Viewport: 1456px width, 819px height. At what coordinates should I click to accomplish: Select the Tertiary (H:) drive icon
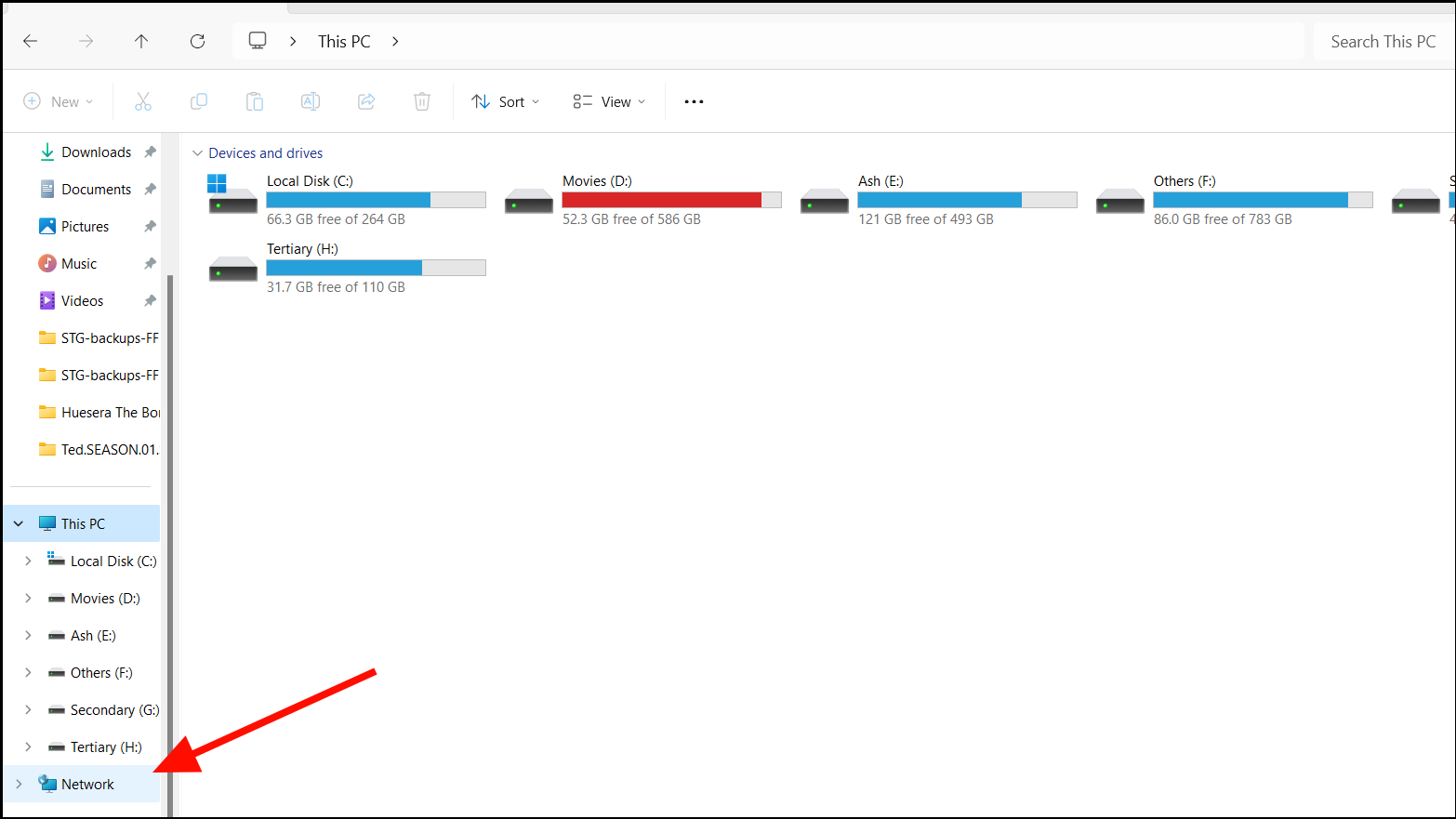click(x=232, y=268)
